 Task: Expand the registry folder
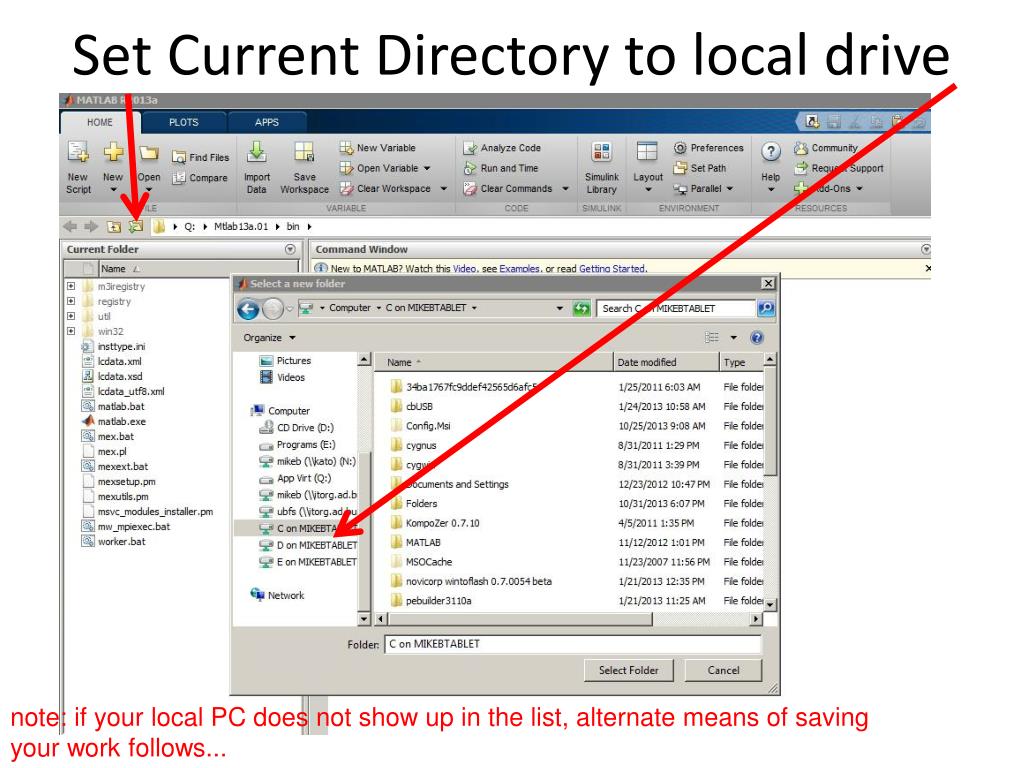pyautogui.click(x=71, y=301)
